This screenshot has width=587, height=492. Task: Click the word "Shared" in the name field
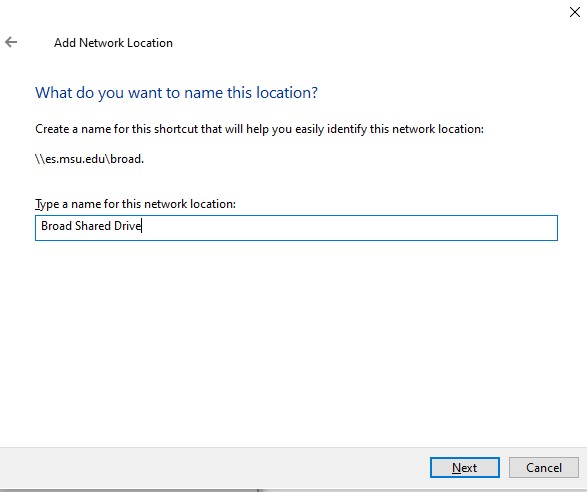point(93,226)
